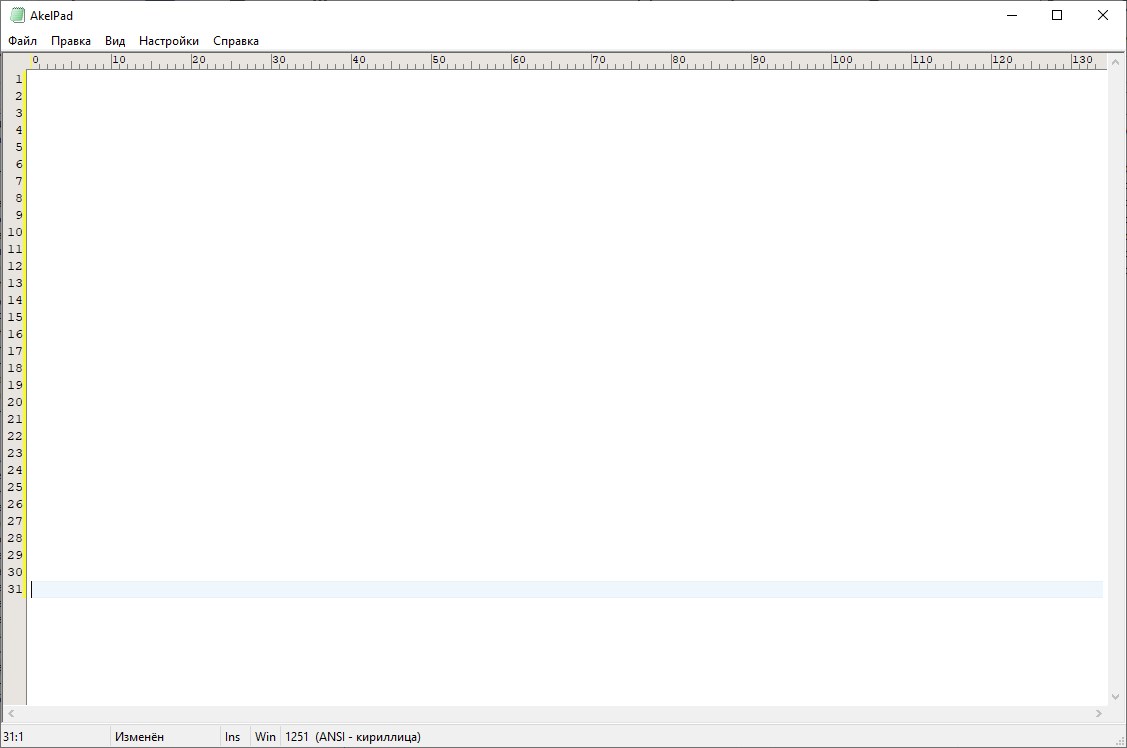Click the 1251 ANSI кириллица encoding field
This screenshot has width=1127, height=748.
coord(353,737)
